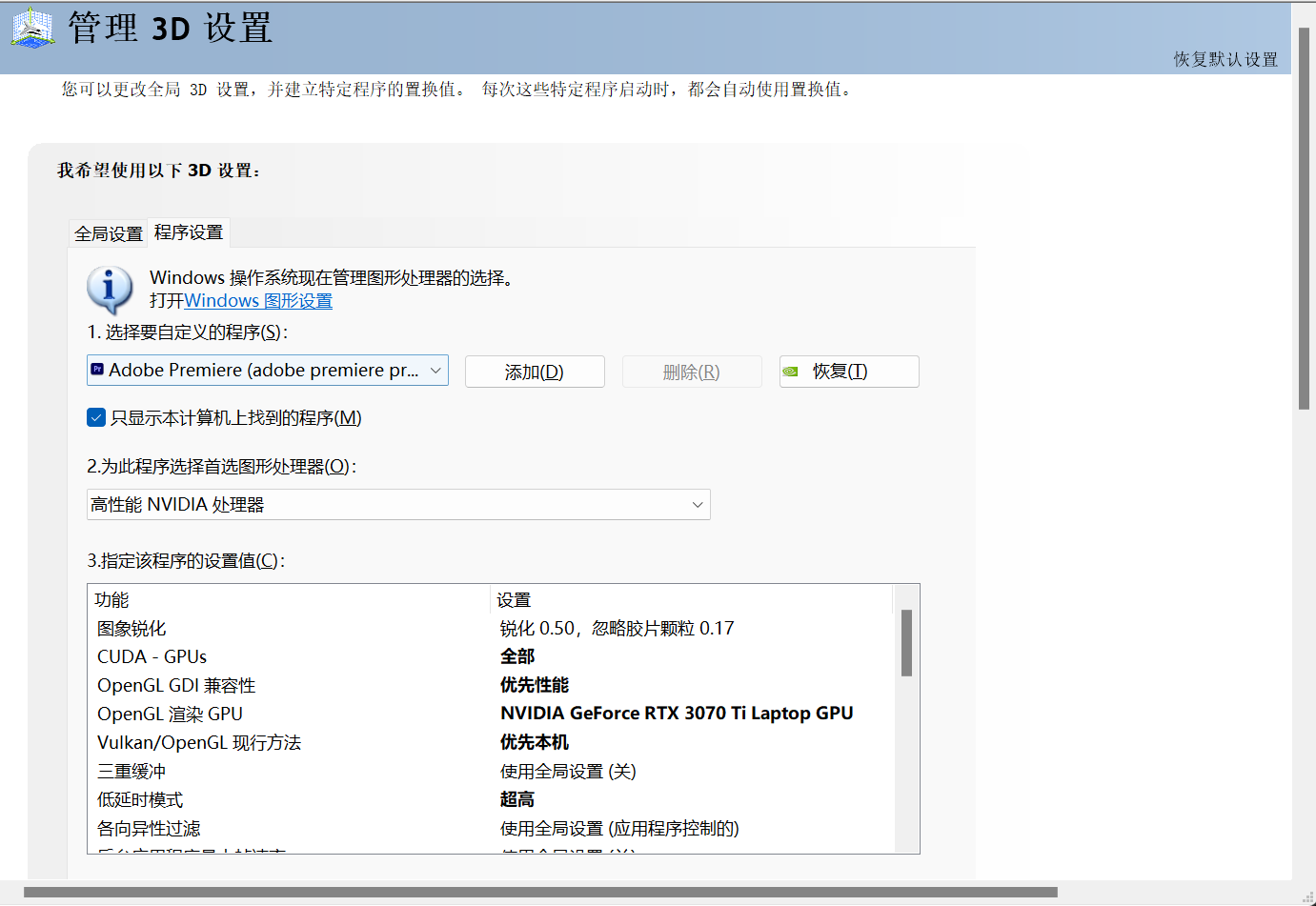
Task: Click NVIDIA GeForce RTX 3070 Ti Laptop GPU value
Action: [x=677, y=714]
